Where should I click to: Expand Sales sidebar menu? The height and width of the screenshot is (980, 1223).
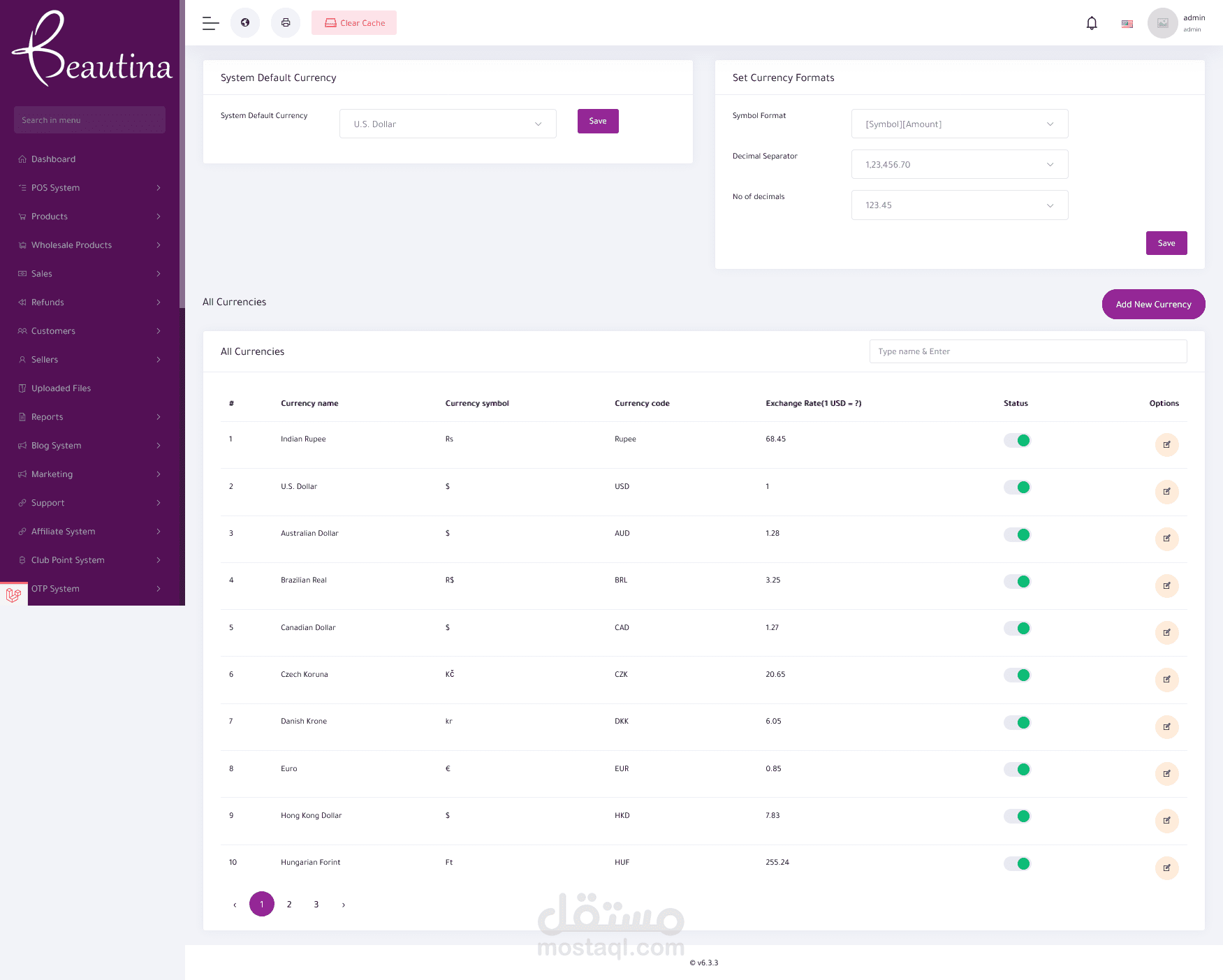coord(89,274)
